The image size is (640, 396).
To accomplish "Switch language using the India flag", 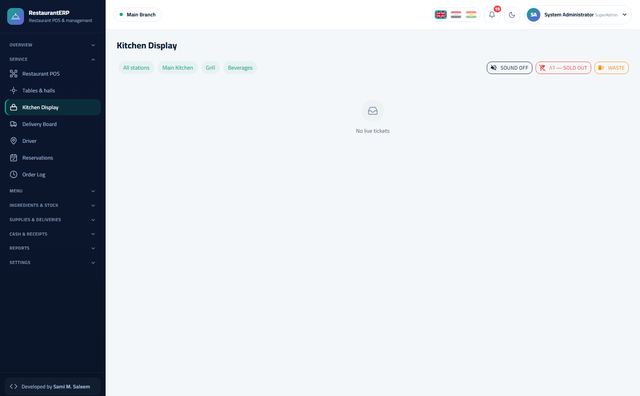I will pos(471,15).
